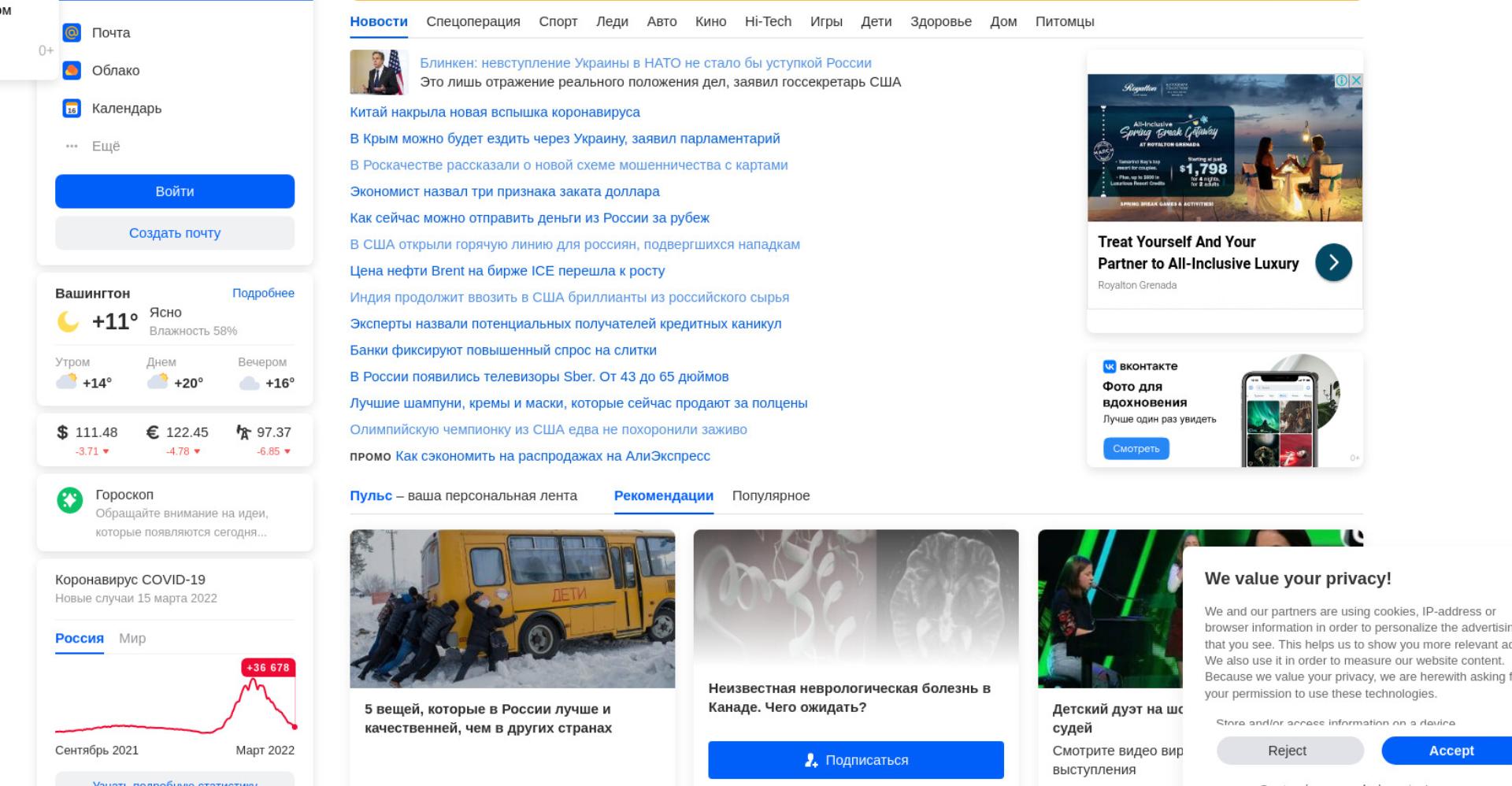
Task: Open the Цена нефти Brent headline
Action: (x=507, y=271)
